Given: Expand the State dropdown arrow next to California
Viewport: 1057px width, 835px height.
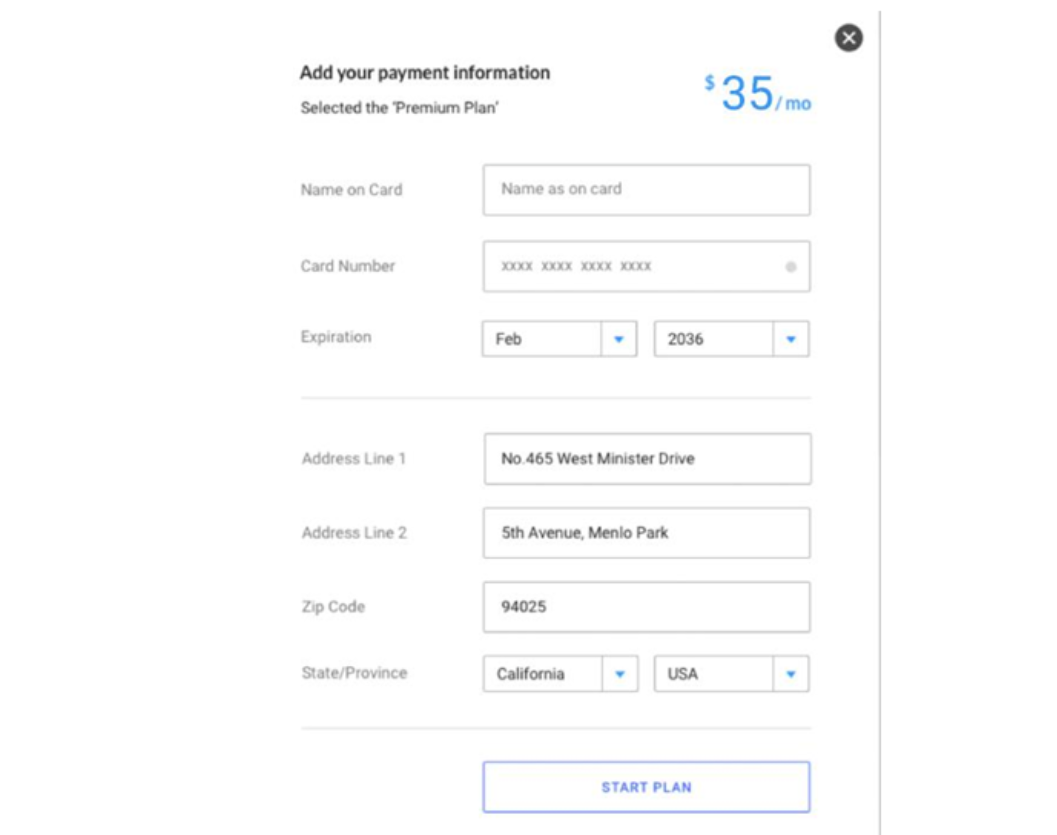Looking at the screenshot, I should pyautogui.click(x=619, y=674).
